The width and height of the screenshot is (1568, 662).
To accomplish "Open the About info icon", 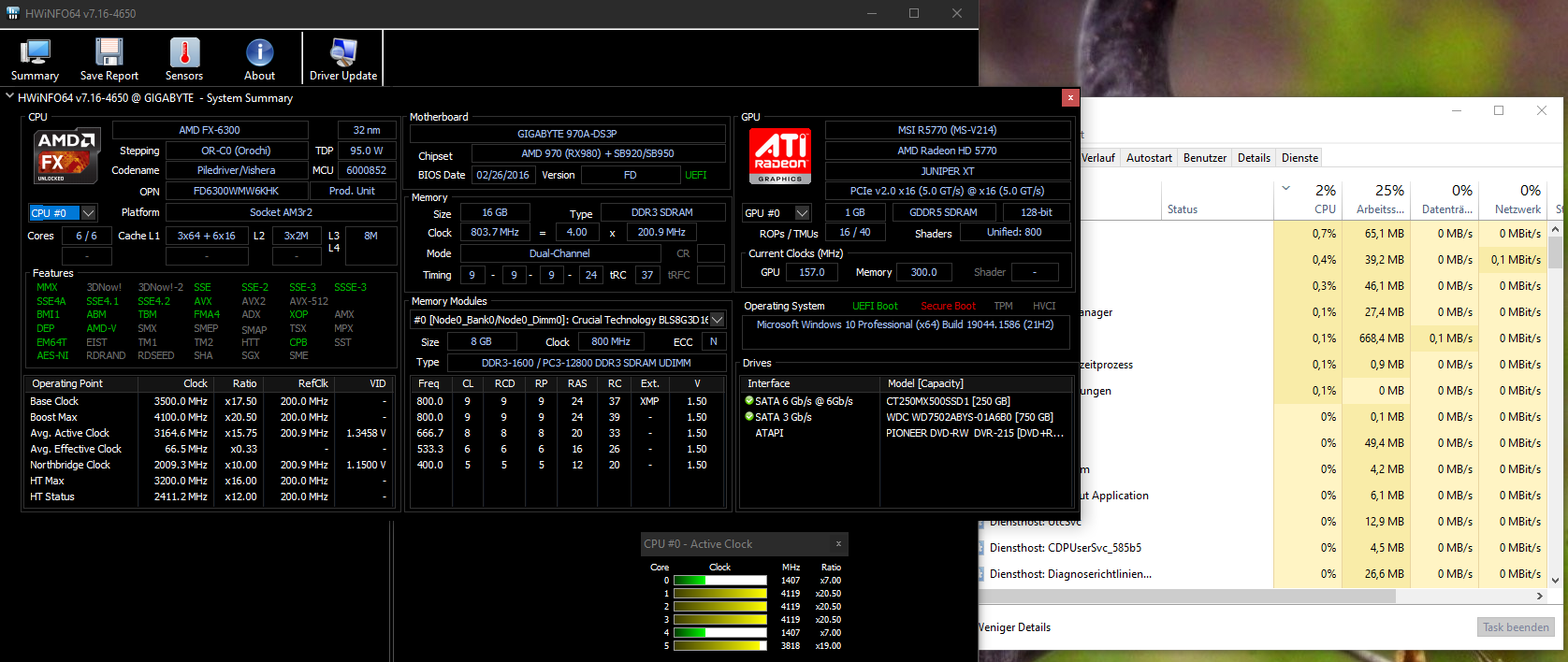I will coord(259,60).
